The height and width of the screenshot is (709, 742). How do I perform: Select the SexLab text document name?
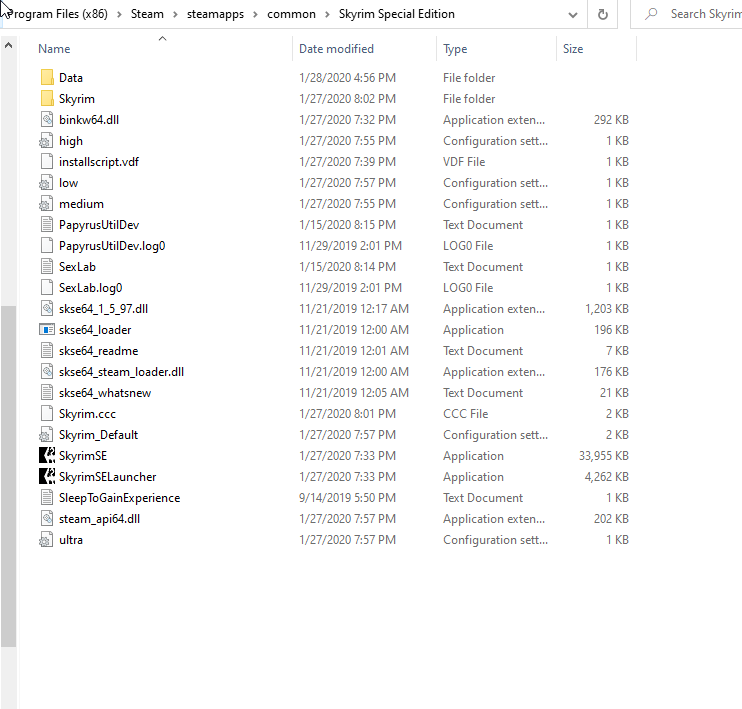[x=77, y=267]
